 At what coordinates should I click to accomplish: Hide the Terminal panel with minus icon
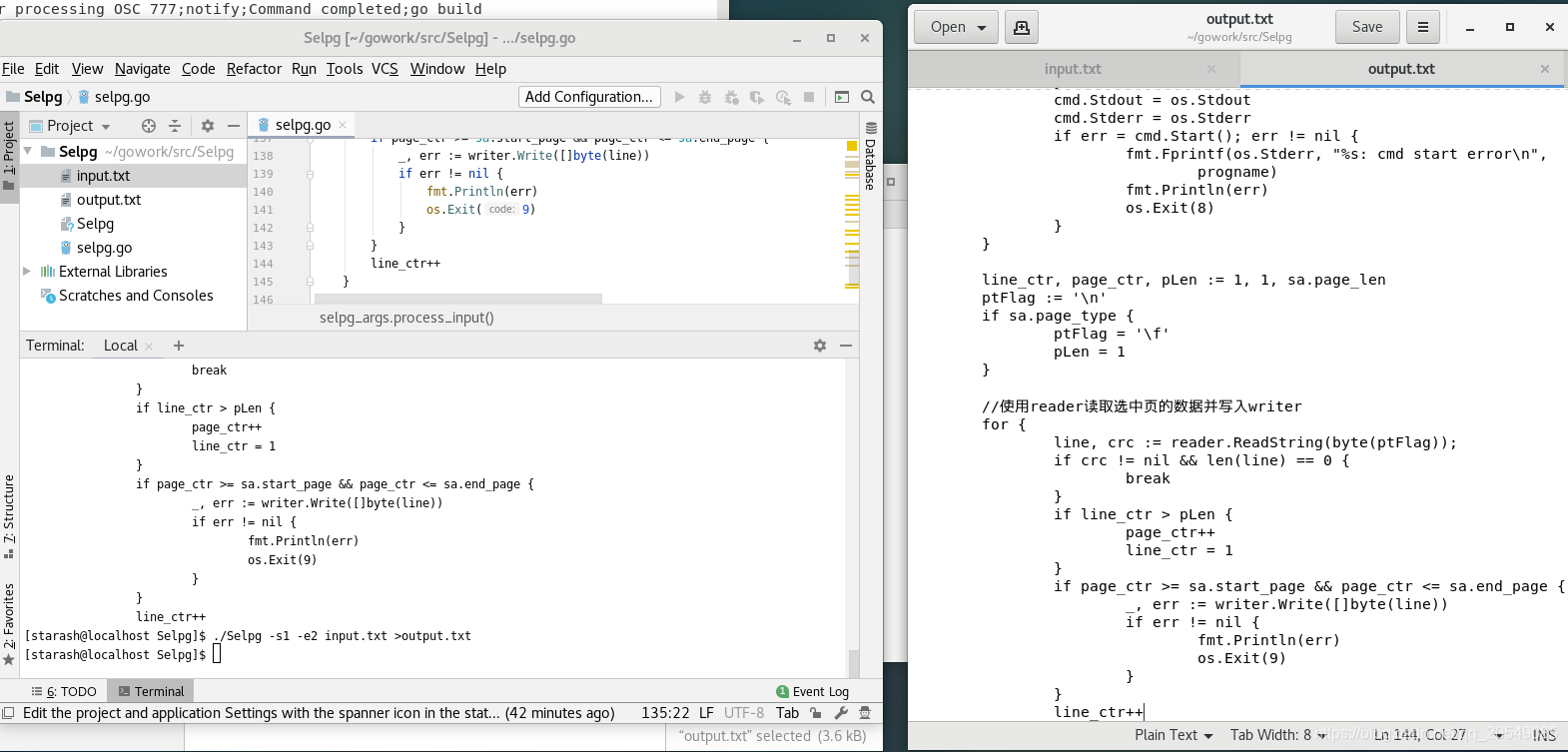pos(846,346)
